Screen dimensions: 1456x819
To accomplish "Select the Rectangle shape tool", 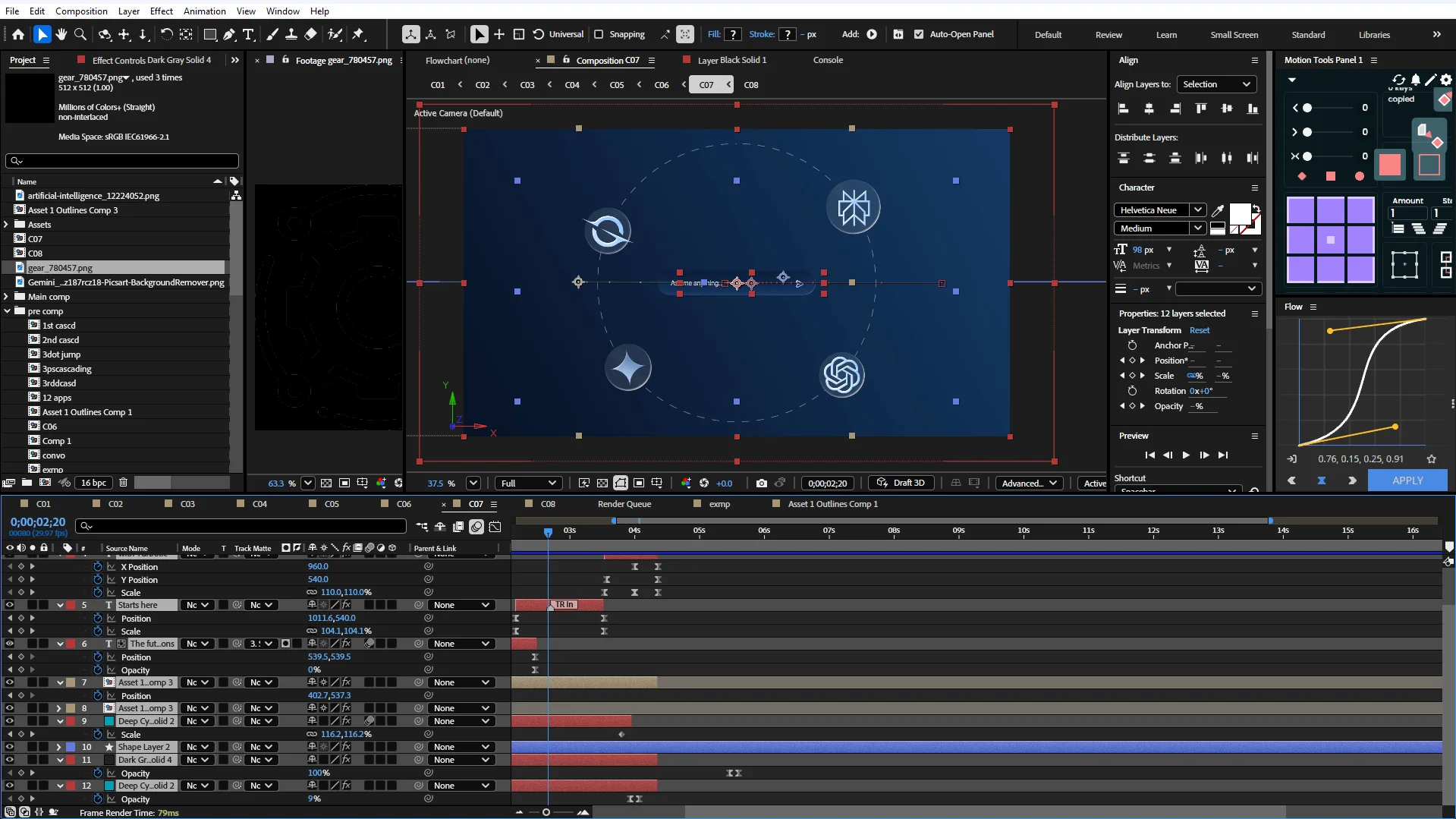I will 210,34.
